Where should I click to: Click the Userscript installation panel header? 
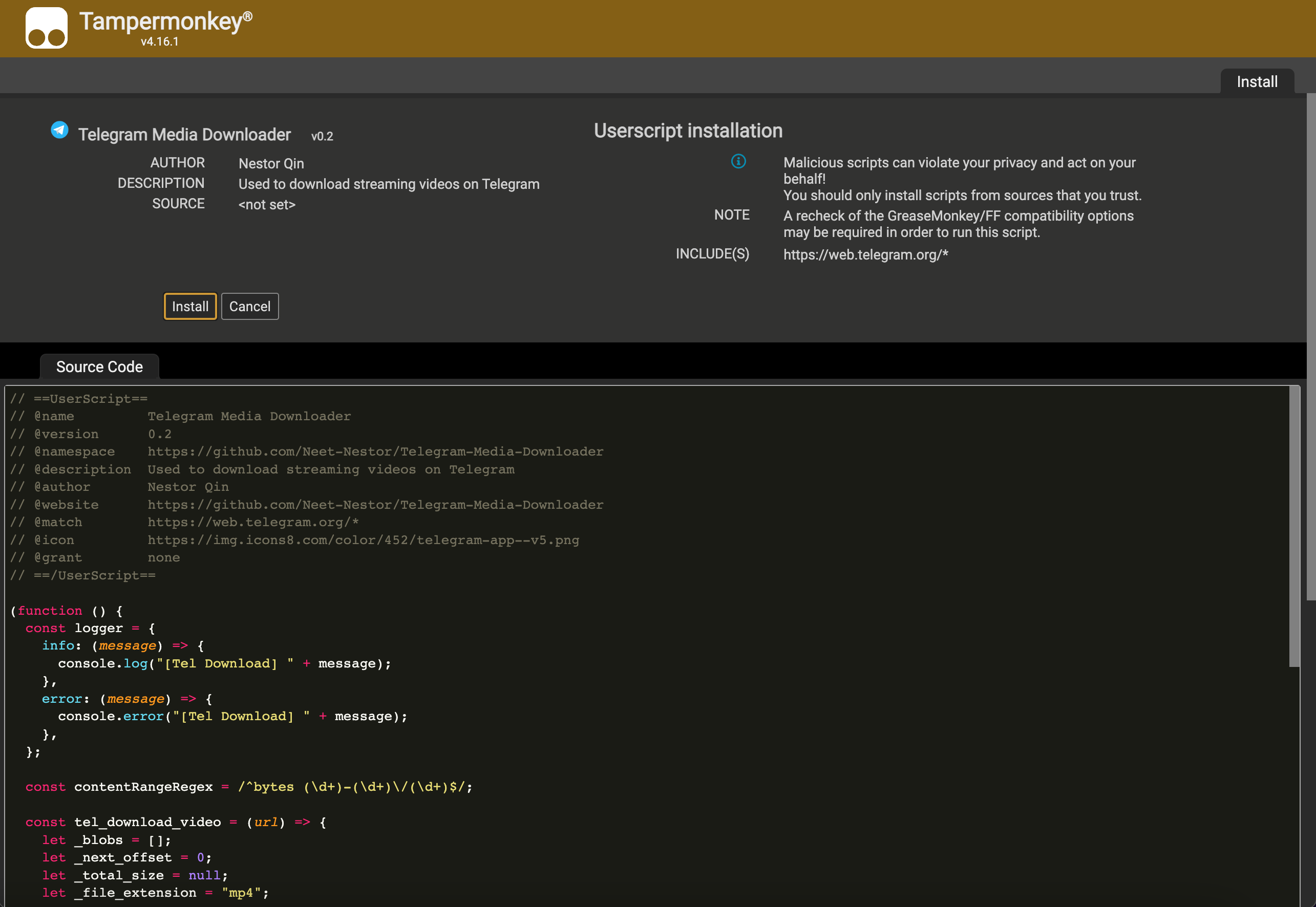(x=688, y=131)
